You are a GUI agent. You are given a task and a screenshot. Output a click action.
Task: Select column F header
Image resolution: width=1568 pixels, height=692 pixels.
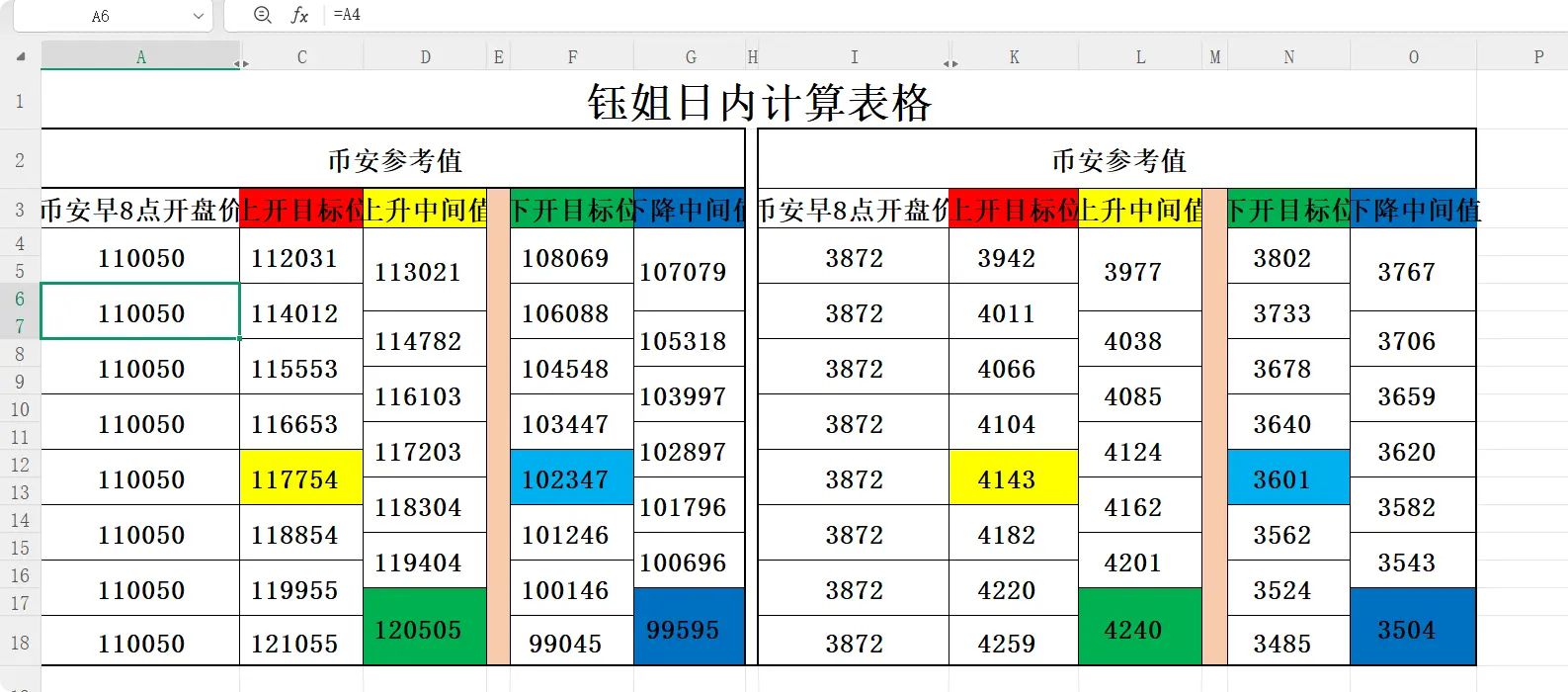coord(572,57)
